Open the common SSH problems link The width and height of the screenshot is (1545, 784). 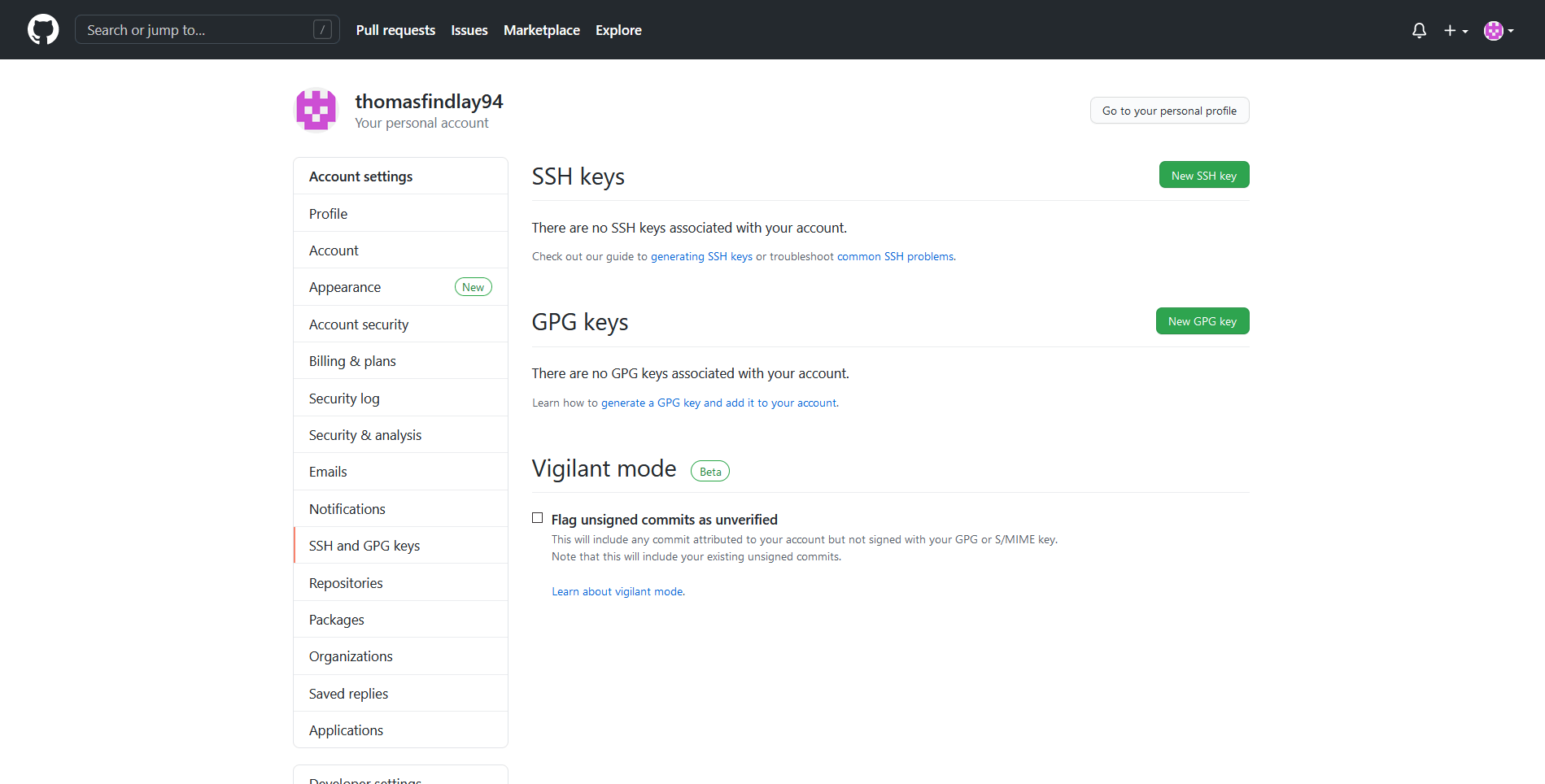895,256
